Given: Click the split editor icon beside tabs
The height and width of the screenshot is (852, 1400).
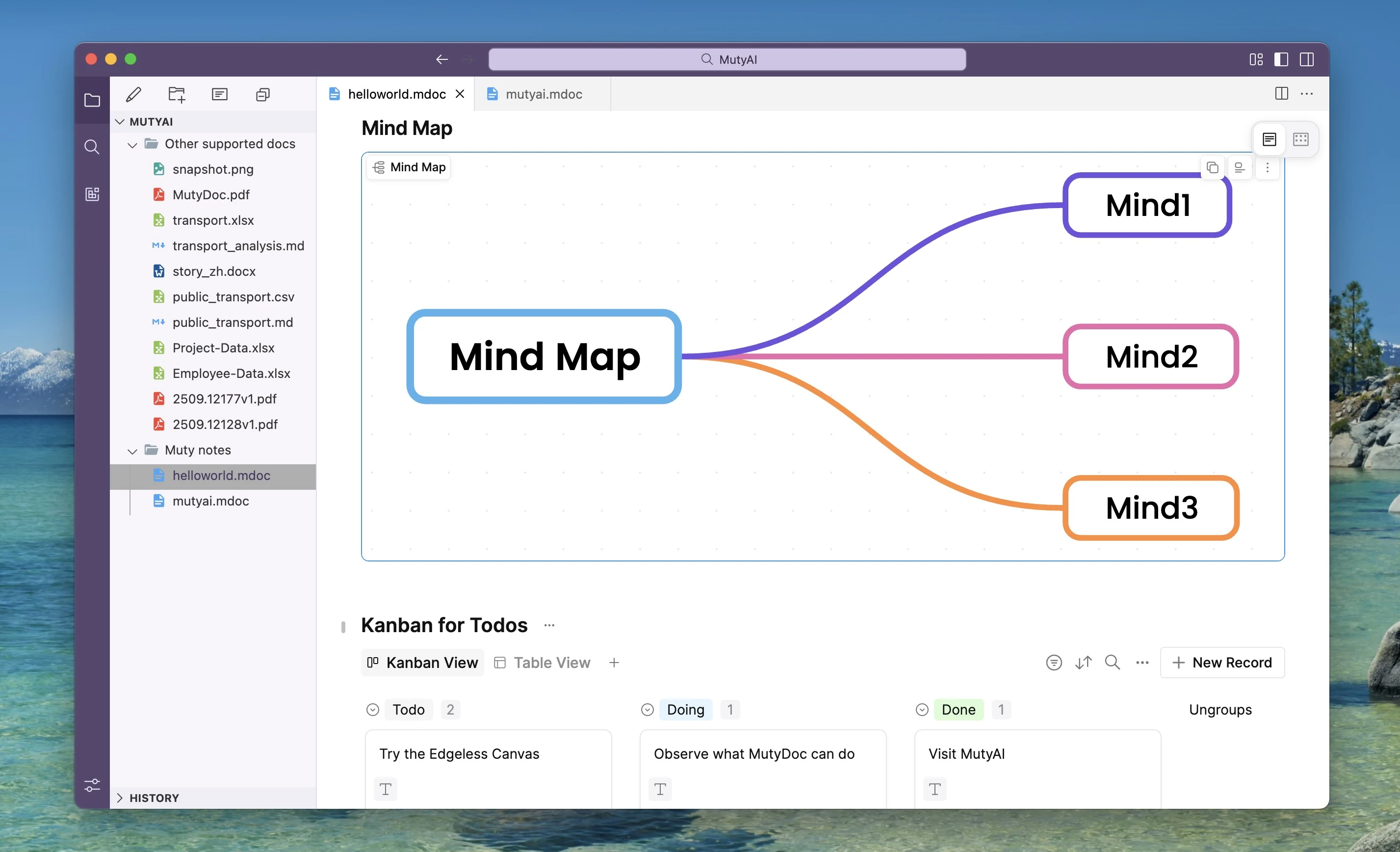Looking at the screenshot, I should (x=1281, y=94).
